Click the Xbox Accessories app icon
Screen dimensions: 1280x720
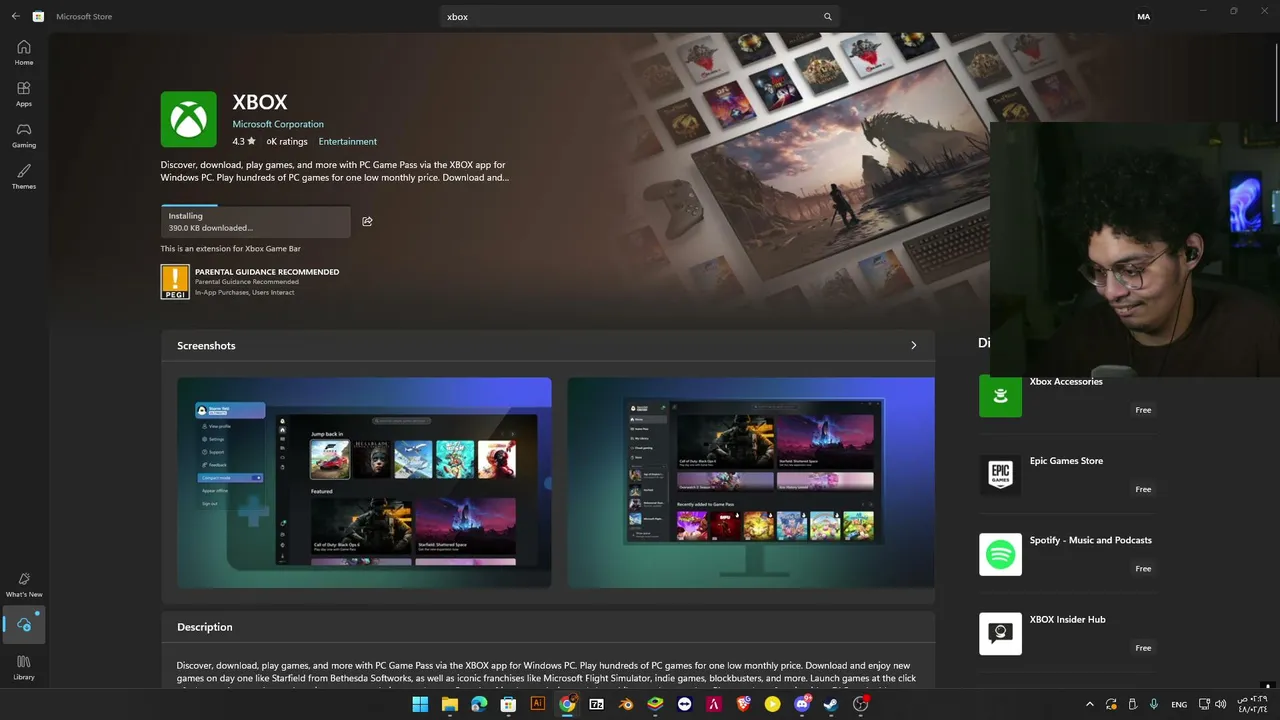click(1000, 396)
